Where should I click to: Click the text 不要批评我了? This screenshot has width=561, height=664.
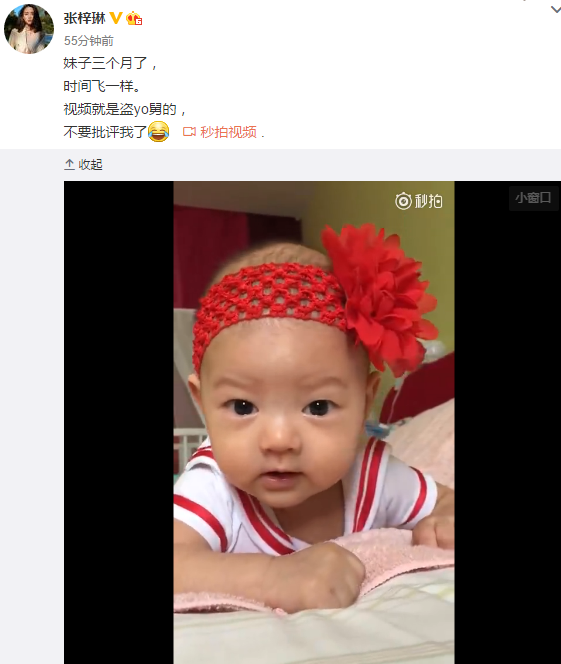point(105,132)
